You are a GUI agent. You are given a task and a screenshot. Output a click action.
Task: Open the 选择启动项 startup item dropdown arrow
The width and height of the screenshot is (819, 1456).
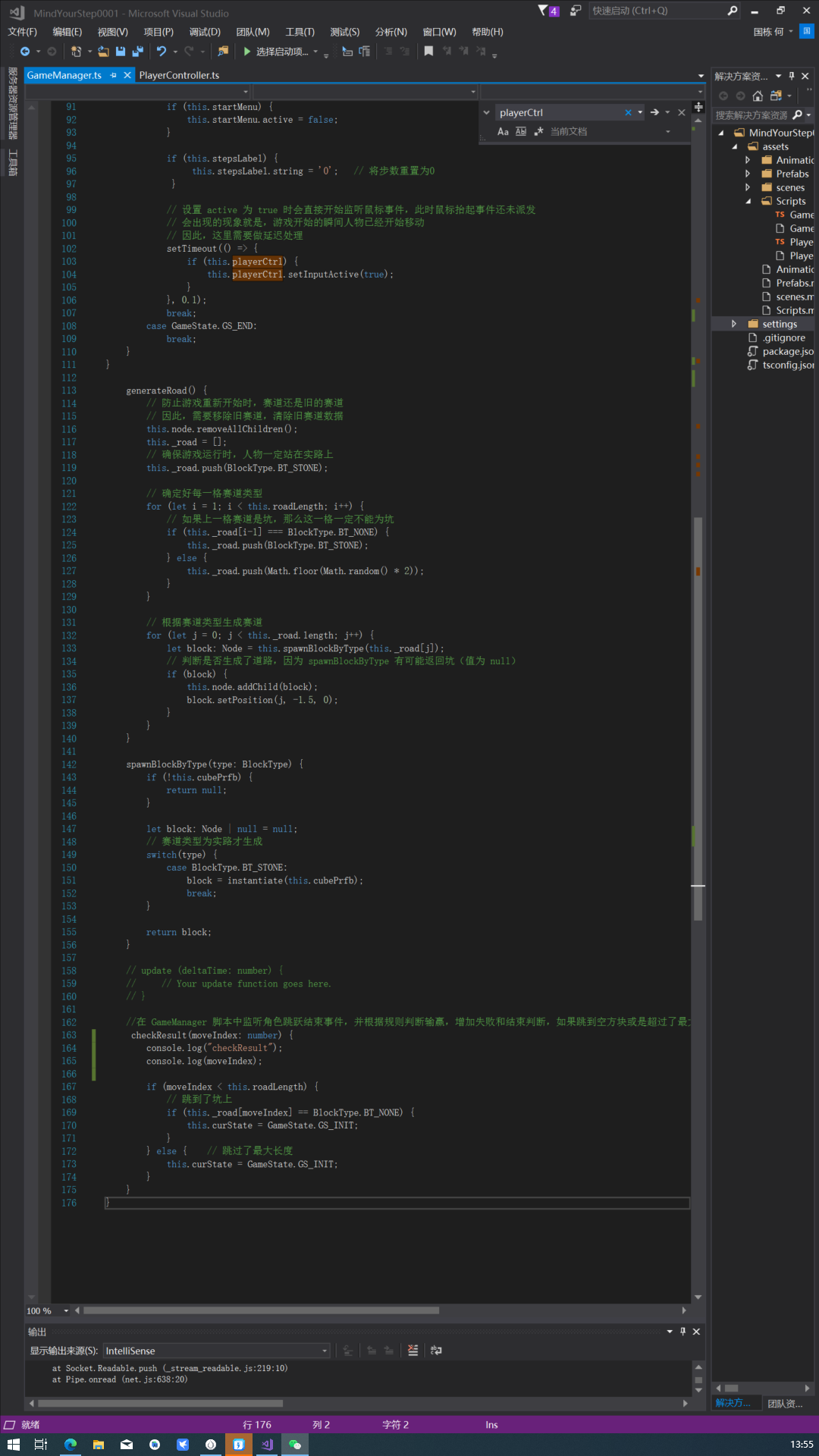click(315, 52)
